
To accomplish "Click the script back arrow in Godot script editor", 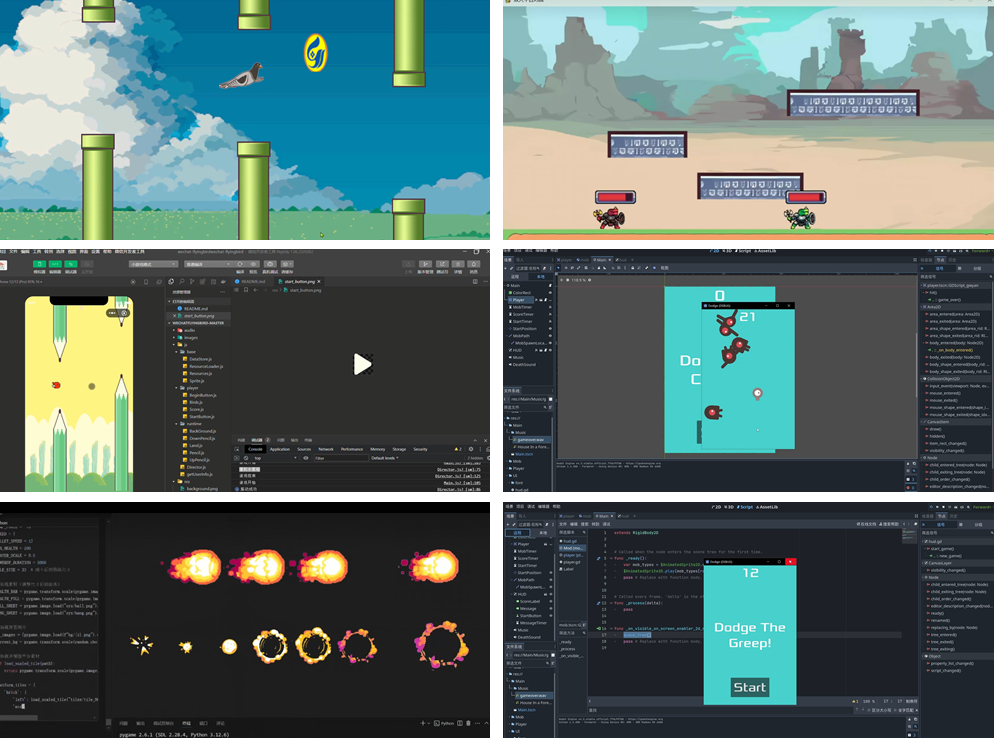I will (x=903, y=524).
